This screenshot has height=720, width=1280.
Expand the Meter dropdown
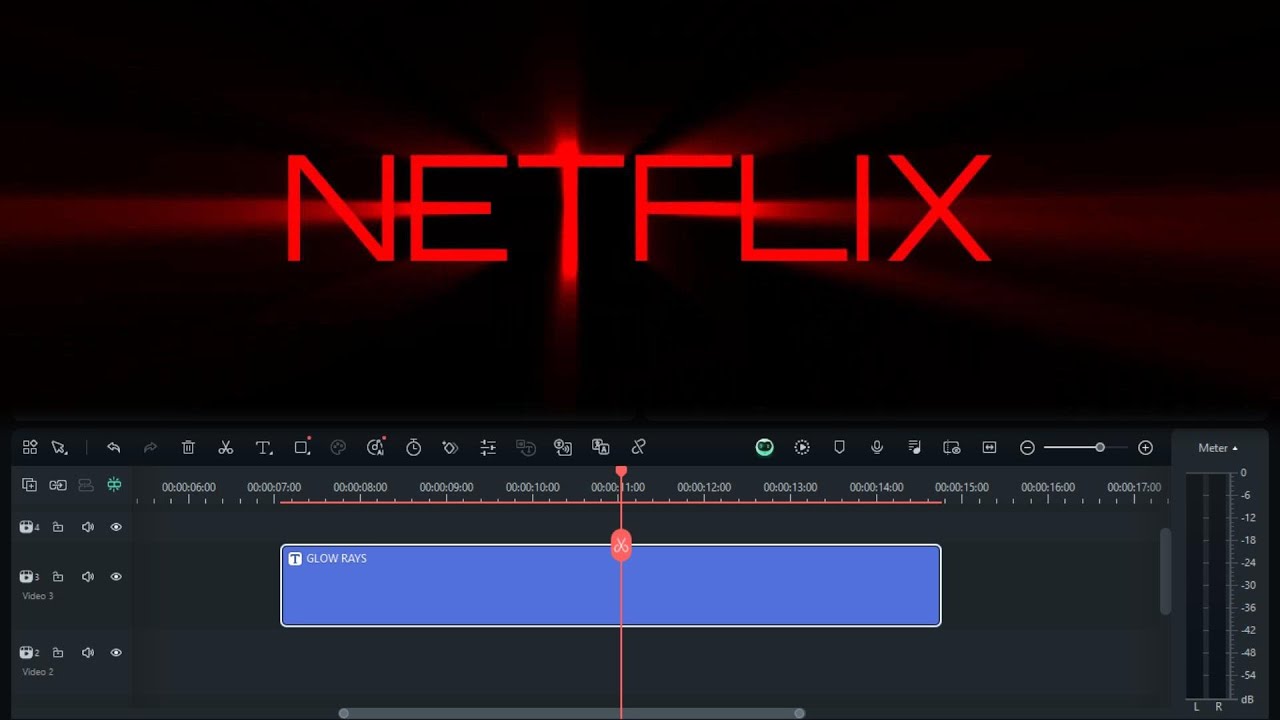[x=1218, y=448]
